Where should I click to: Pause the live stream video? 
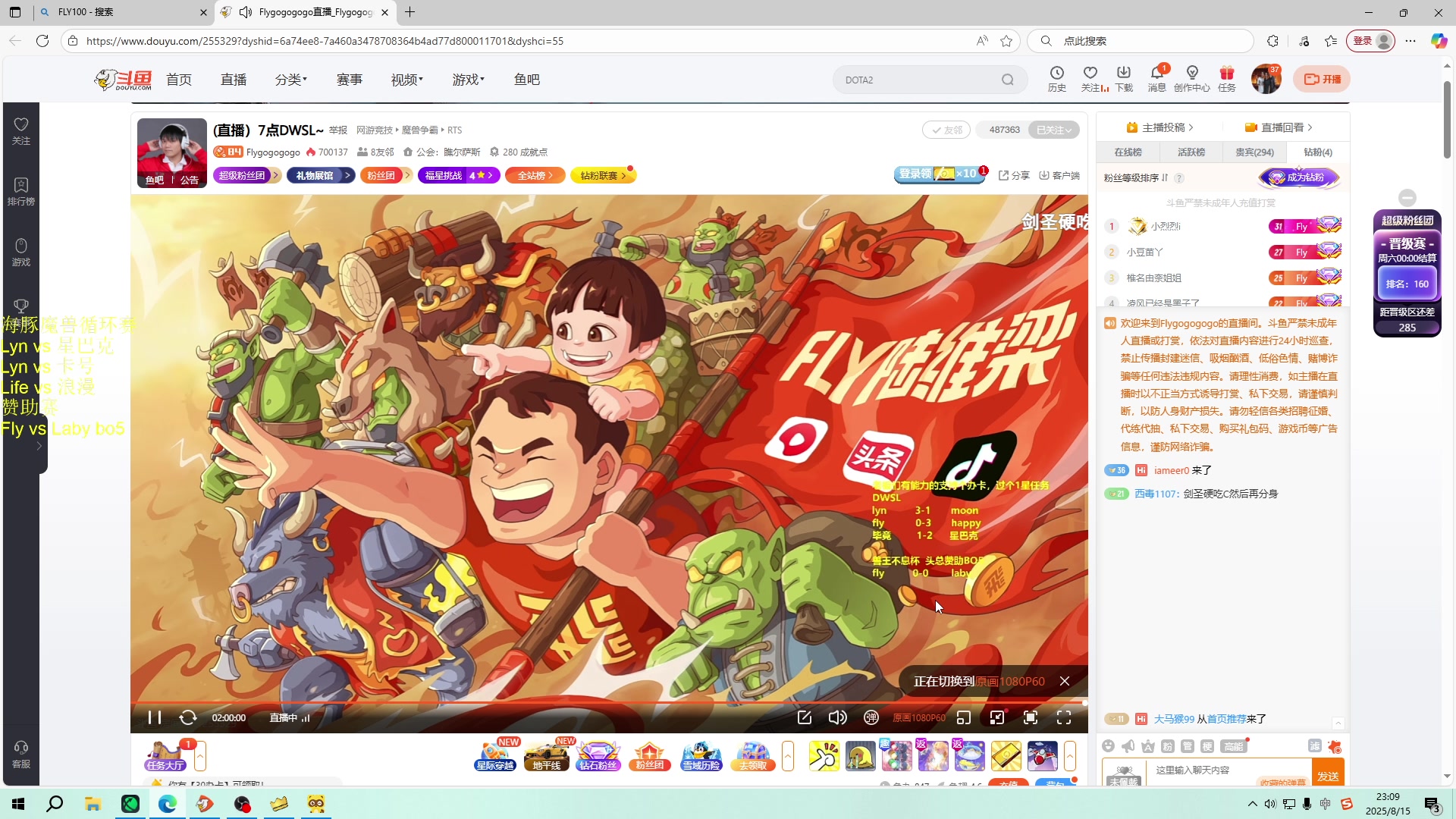[155, 717]
